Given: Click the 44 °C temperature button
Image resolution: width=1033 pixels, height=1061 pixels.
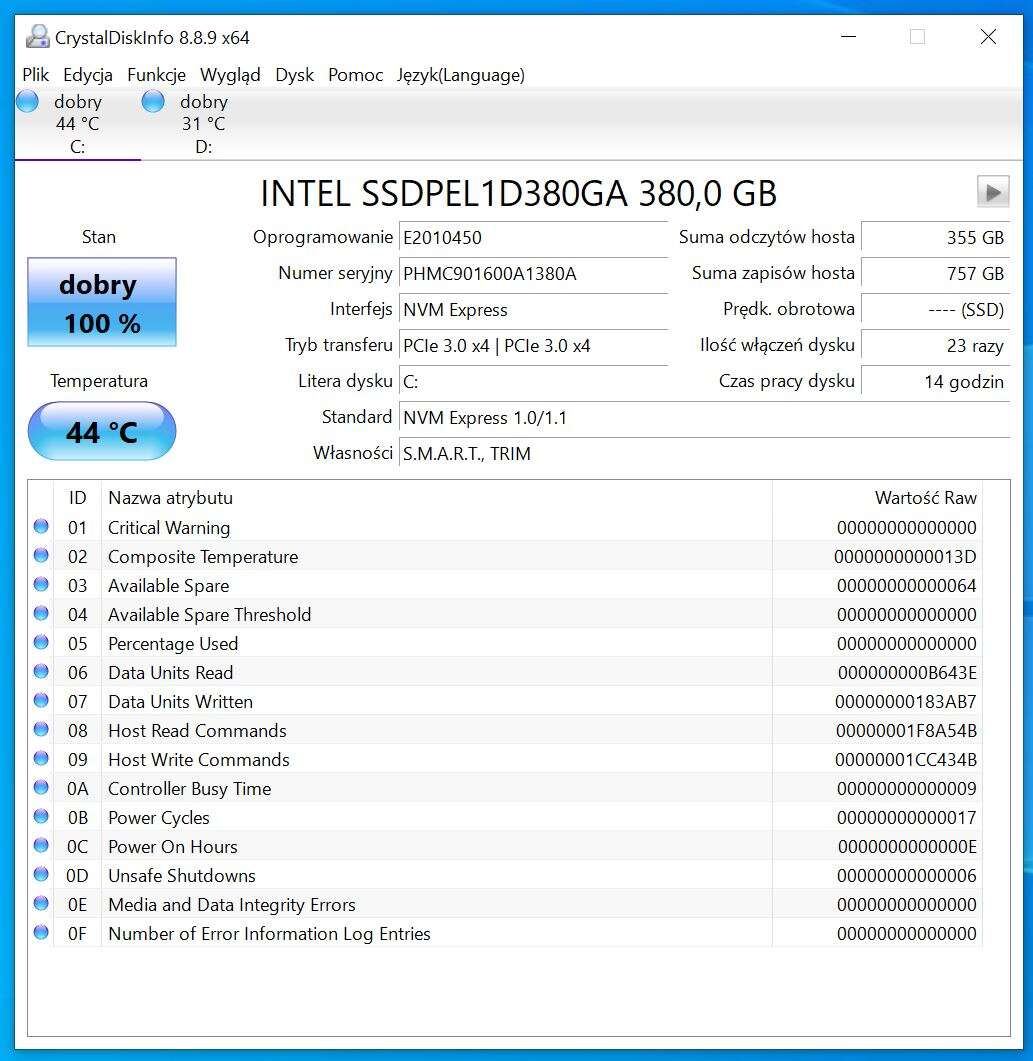Looking at the screenshot, I should [101, 432].
